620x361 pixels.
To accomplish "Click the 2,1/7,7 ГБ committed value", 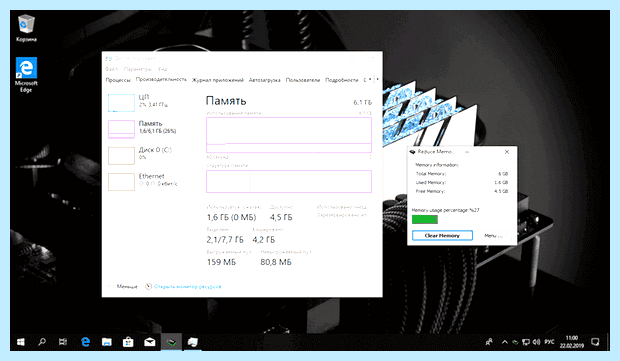I will 225,240.
